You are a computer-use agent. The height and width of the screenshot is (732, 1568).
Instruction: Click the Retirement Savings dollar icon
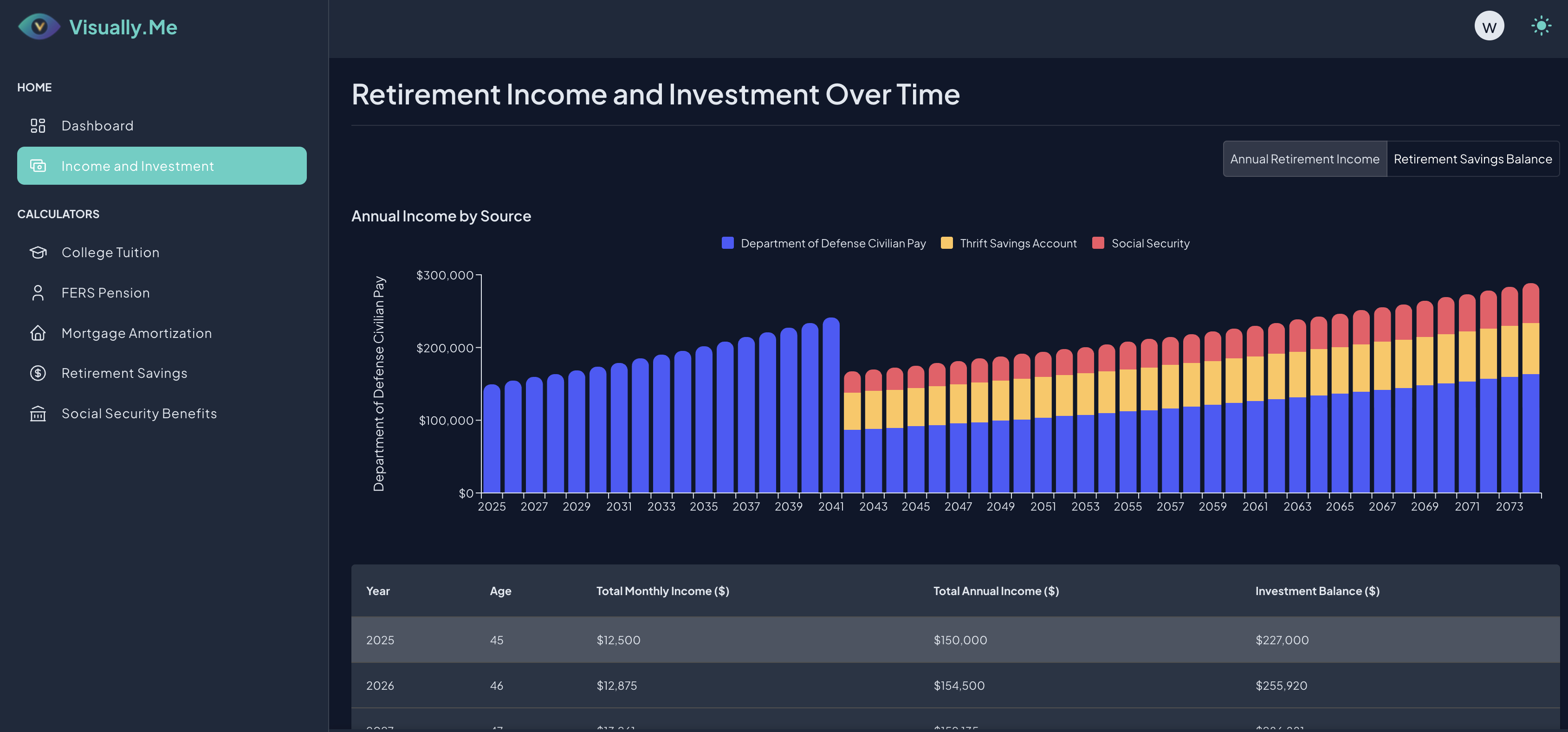coord(38,373)
